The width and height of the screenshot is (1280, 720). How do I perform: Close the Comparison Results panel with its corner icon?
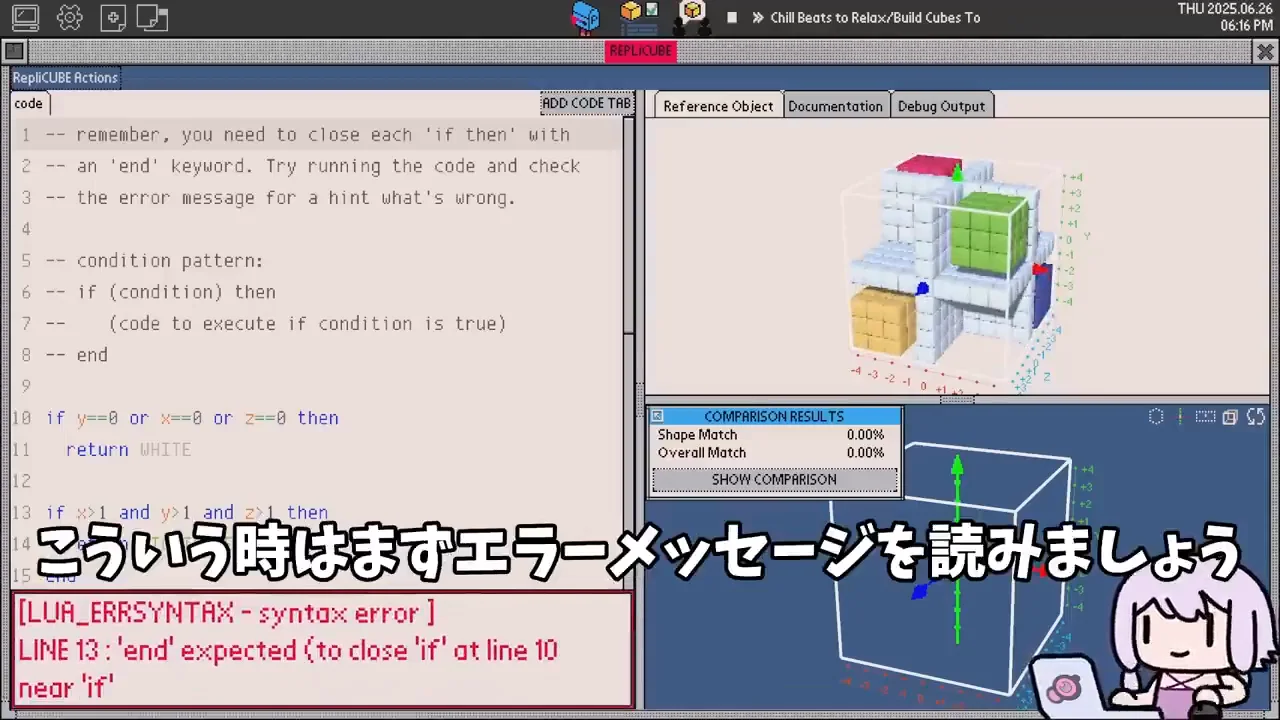[x=657, y=416]
